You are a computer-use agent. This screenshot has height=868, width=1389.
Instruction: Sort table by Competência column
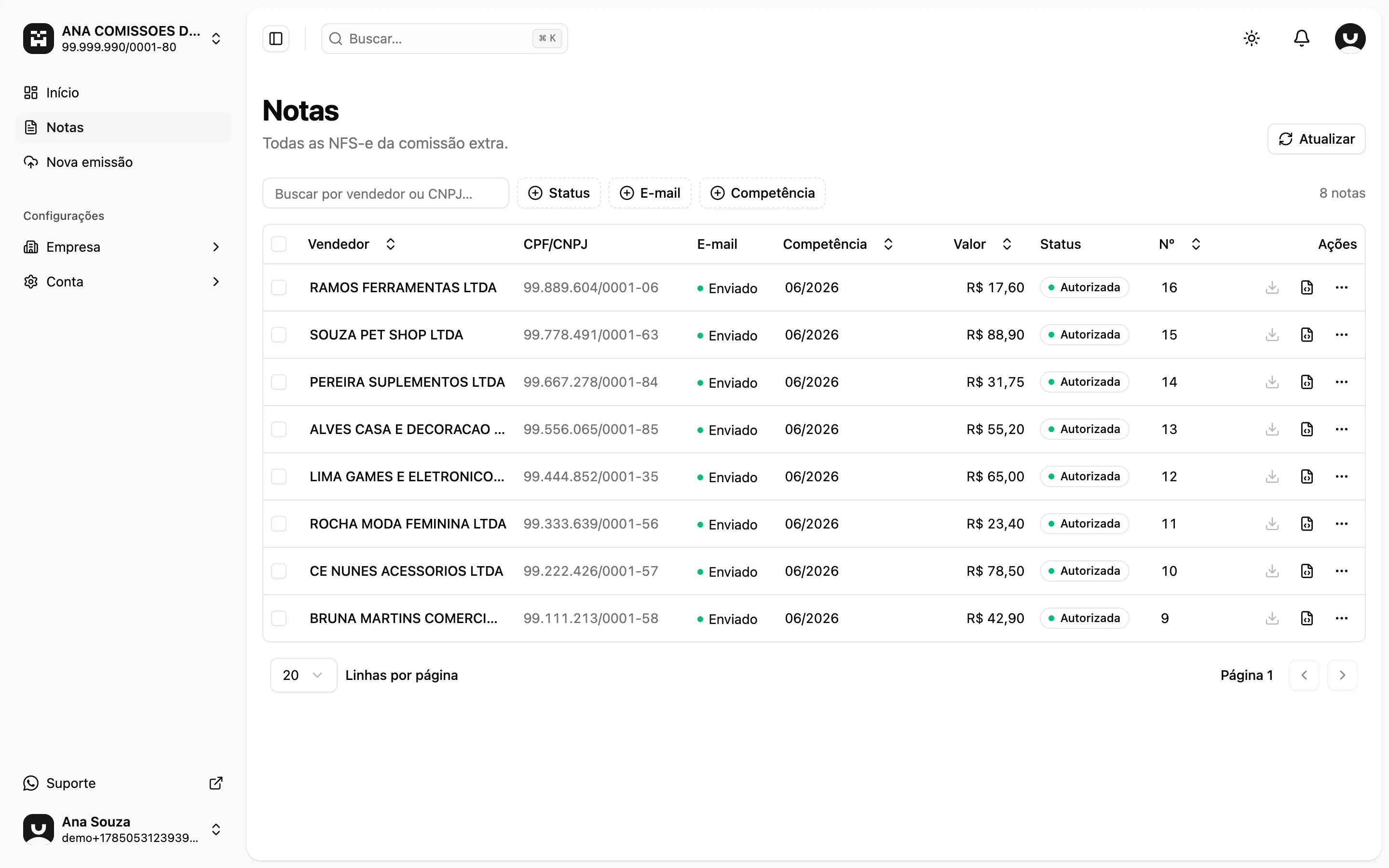click(x=837, y=244)
